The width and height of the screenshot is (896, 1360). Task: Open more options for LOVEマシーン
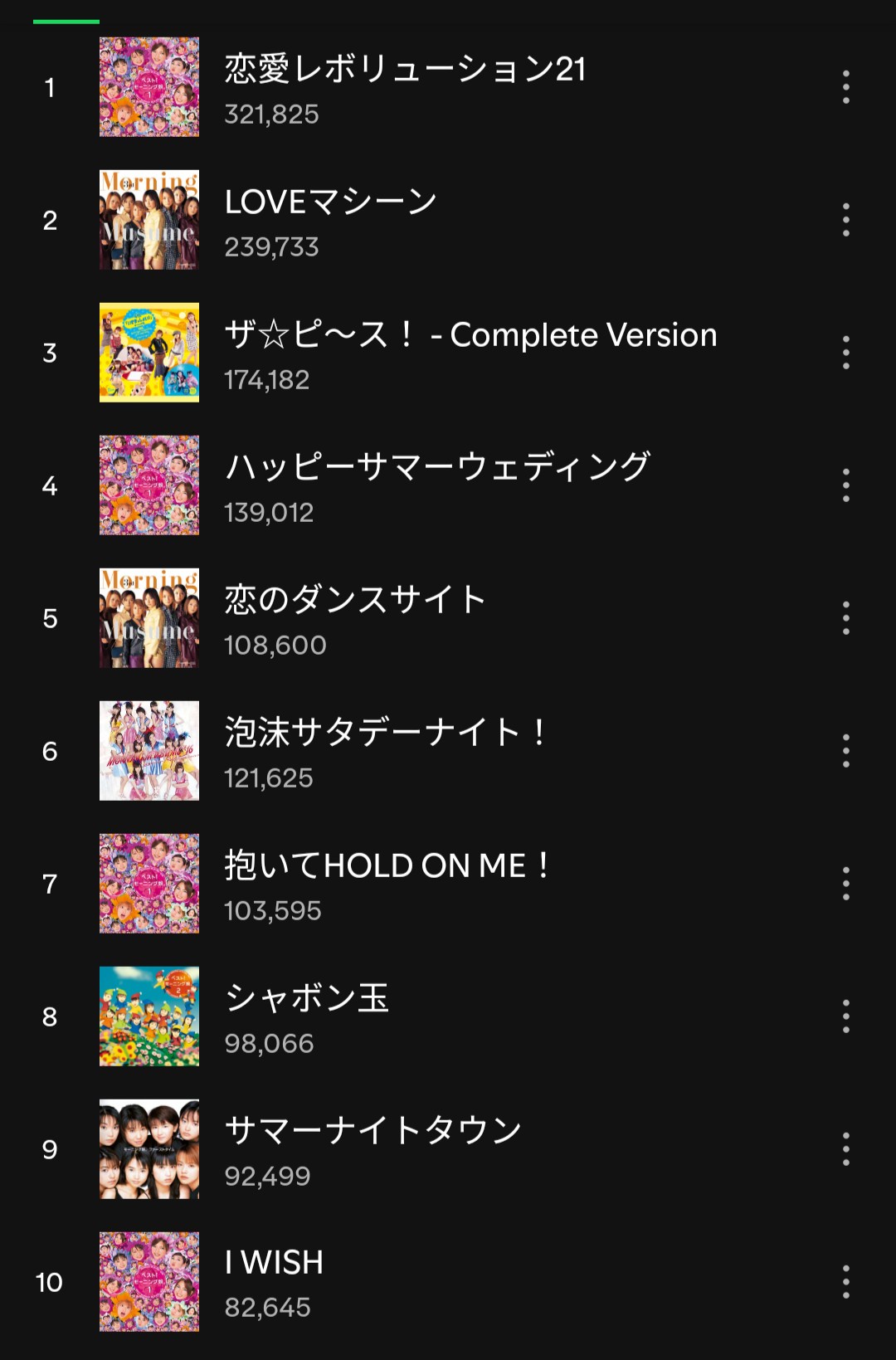(x=845, y=220)
